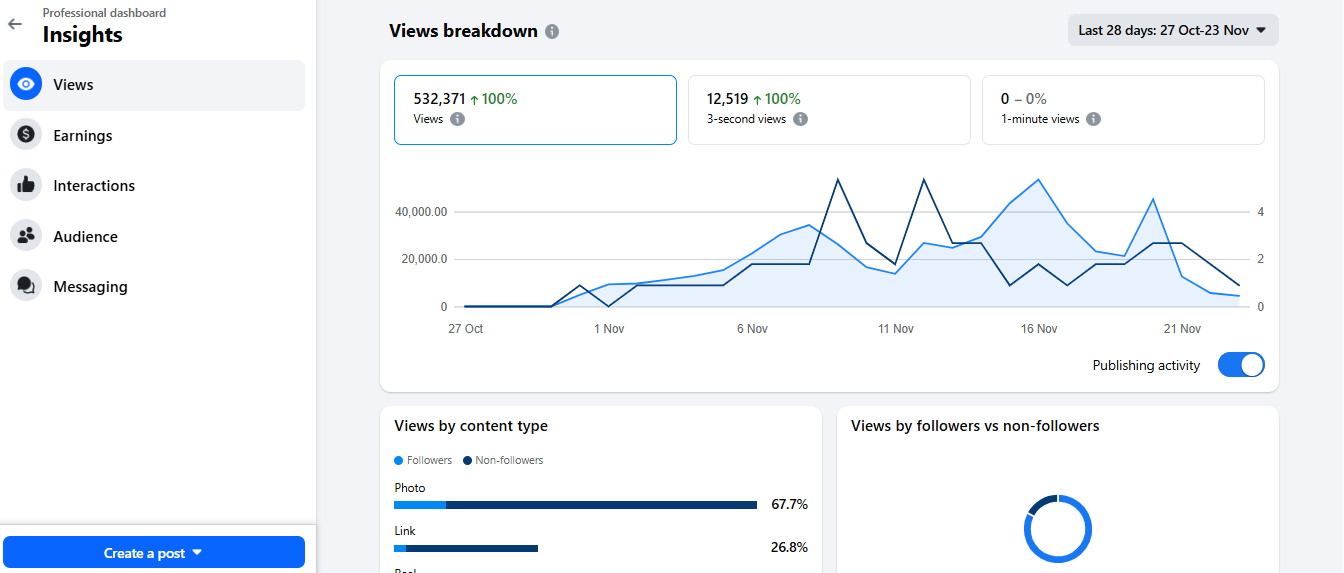
Task: Select the 3-second views metric card
Action: click(828, 110)
